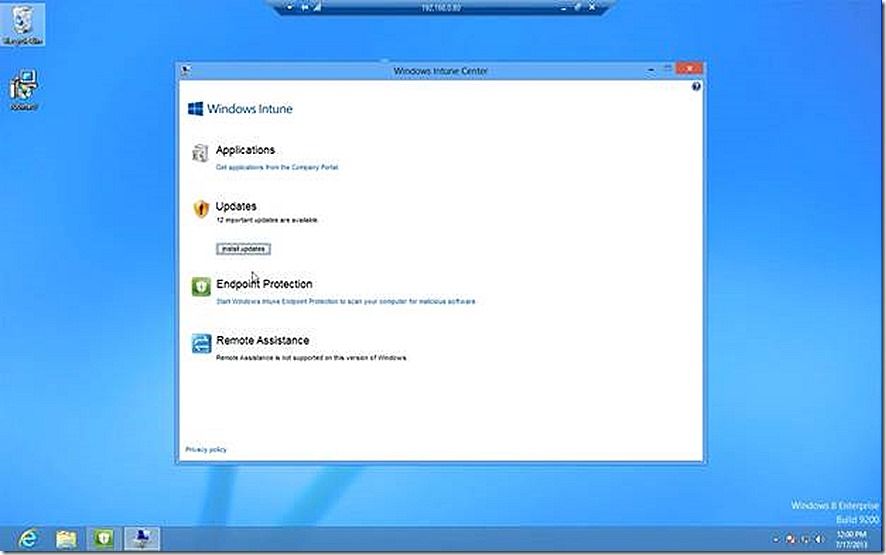Click the Windows Intune logo
The image size is (886, 555).
pos(240,109)
